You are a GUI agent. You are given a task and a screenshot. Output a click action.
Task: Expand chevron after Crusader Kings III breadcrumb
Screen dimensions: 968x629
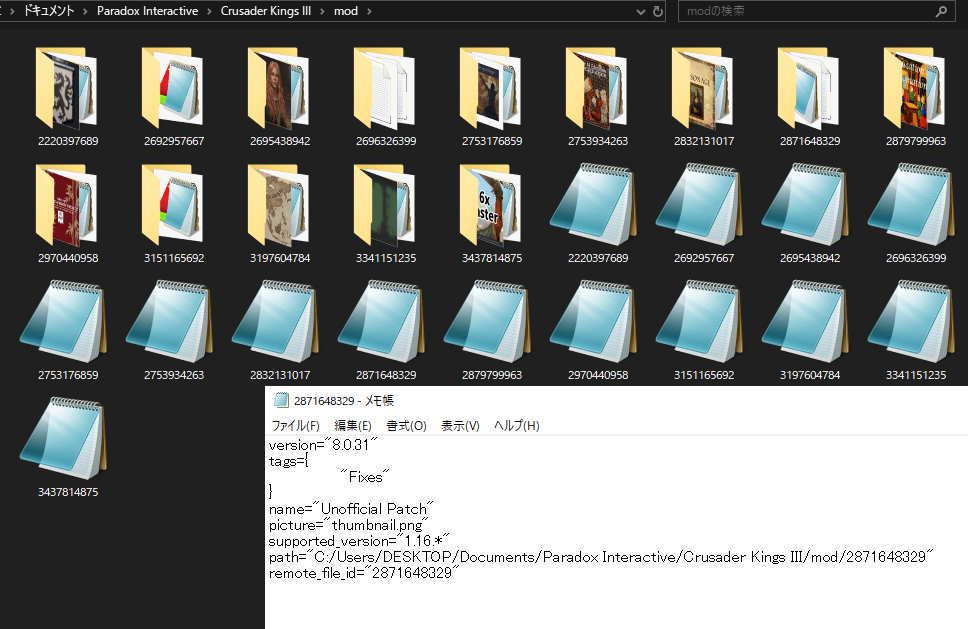[x=322, y=11]
